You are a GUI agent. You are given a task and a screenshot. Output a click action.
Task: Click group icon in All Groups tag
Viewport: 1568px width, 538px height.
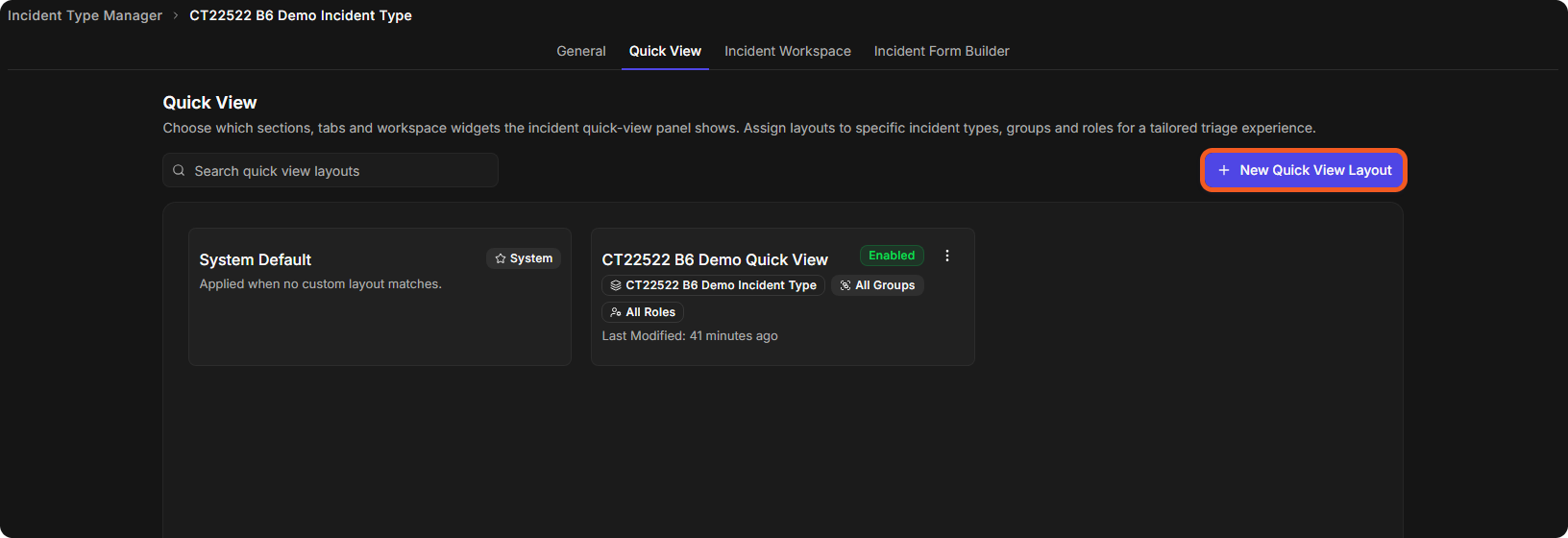[x=845, y=285]
